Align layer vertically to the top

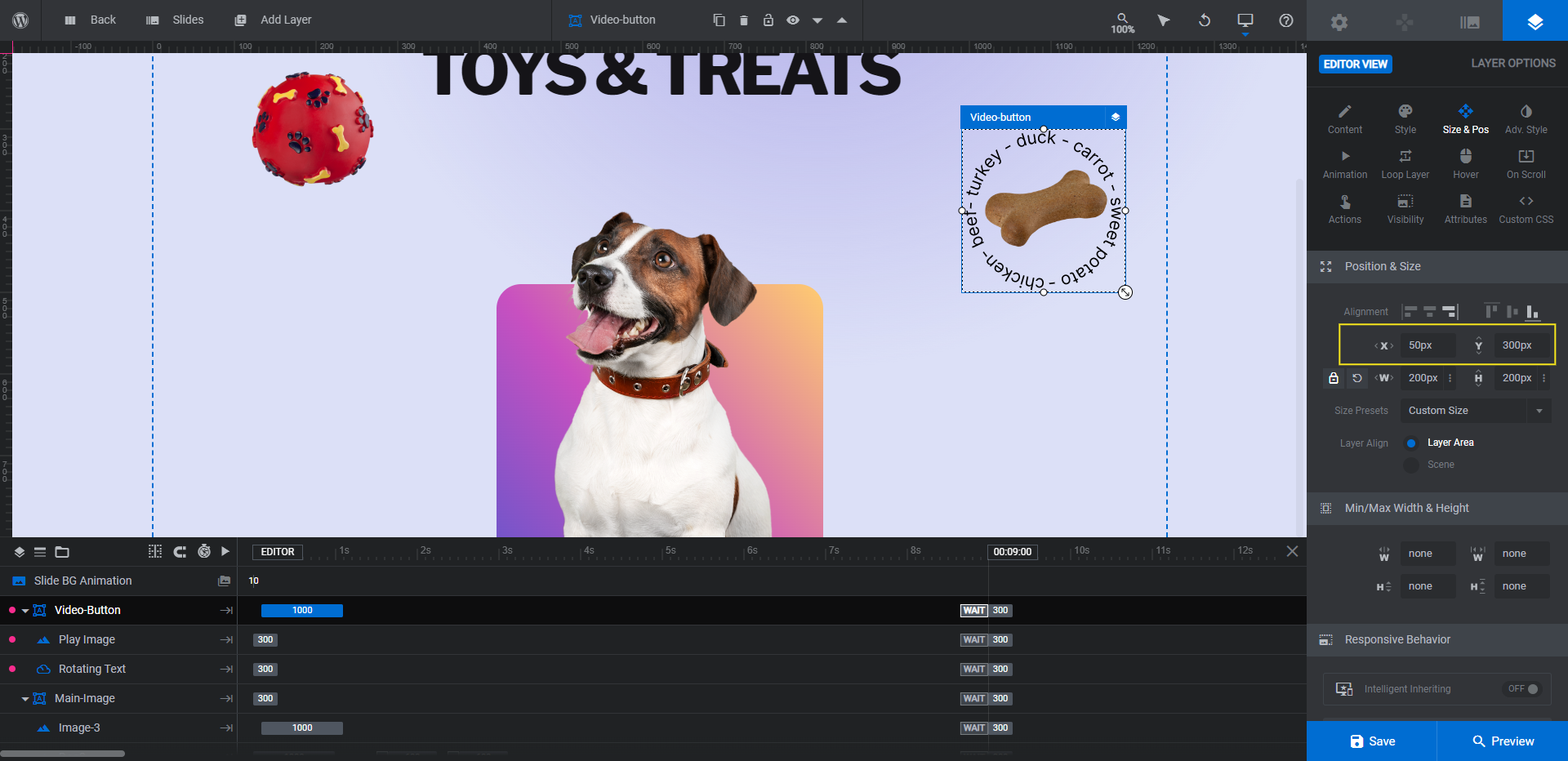coord(1491,311)
